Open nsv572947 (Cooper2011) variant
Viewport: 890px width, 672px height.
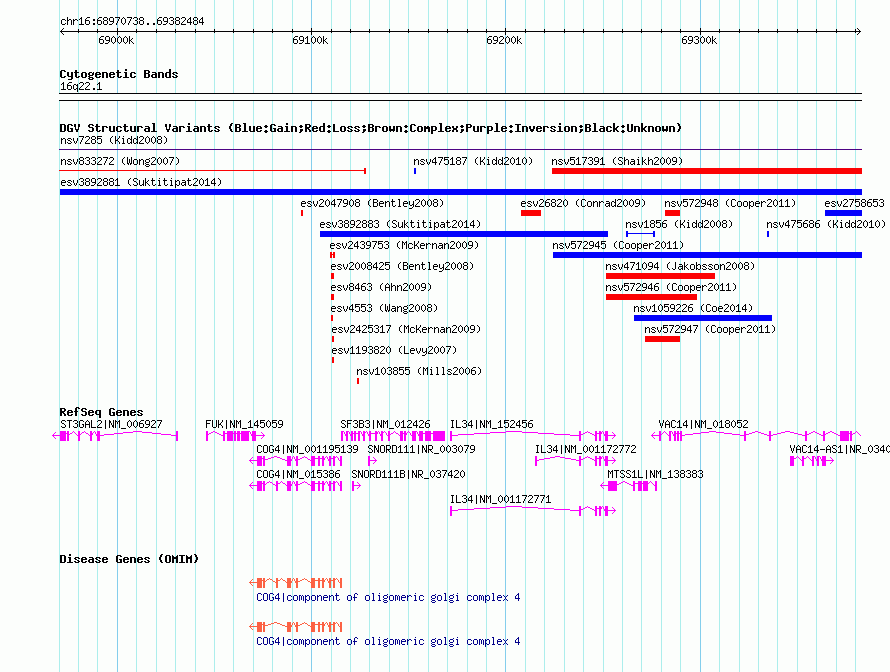pyautogui.click(x=710, y=329)
